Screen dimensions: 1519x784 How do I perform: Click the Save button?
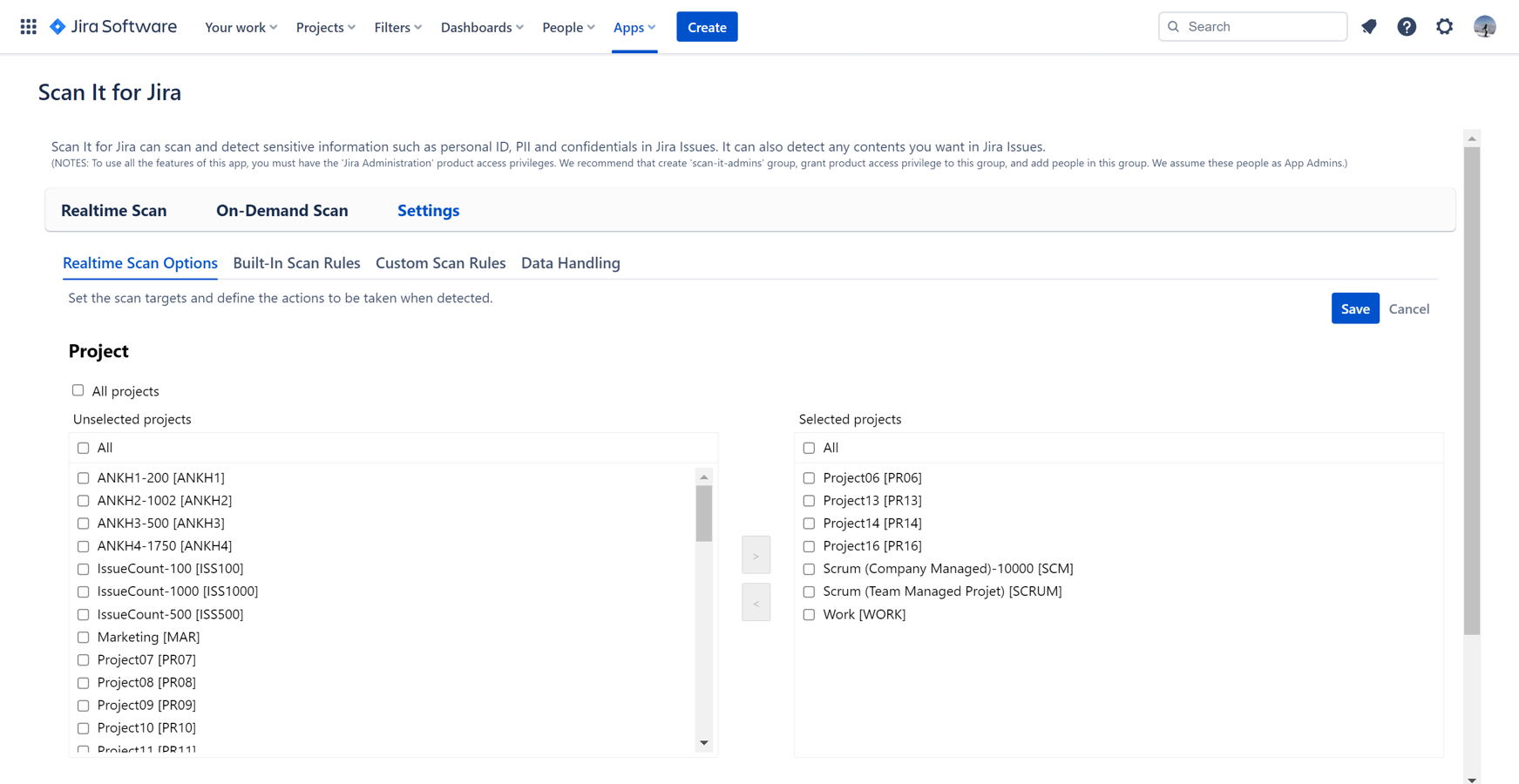pyautogui.click(x=1354, y=308)
